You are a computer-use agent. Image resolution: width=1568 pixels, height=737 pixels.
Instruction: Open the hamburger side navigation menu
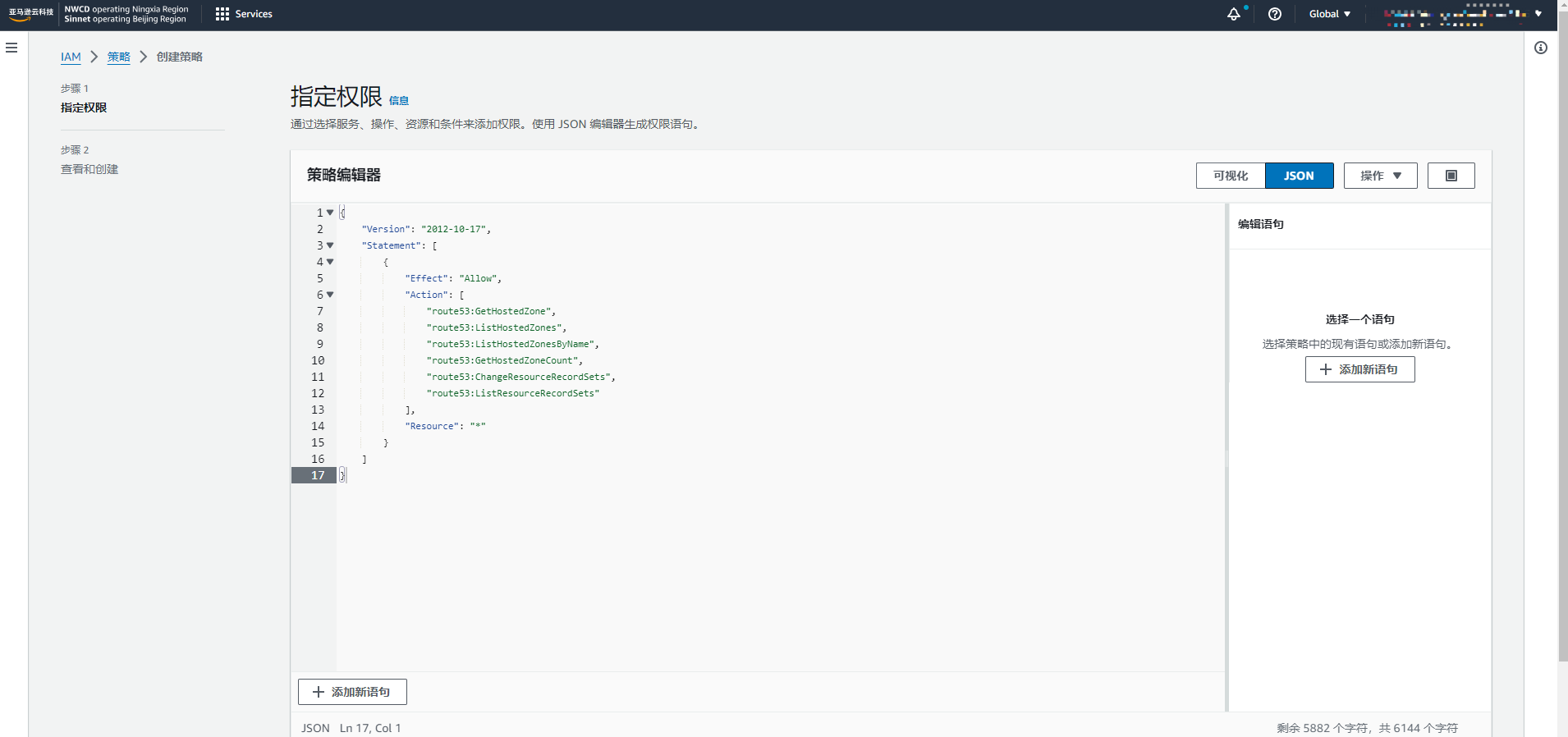click(11, 48)
